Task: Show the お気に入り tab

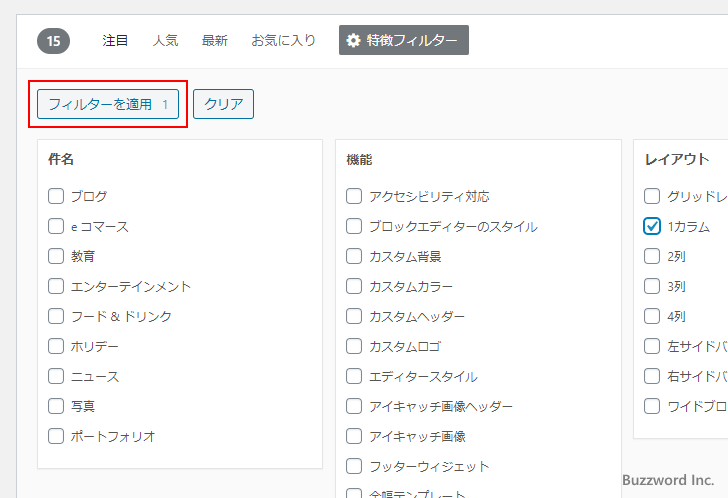Action: [x=283, y=41]
